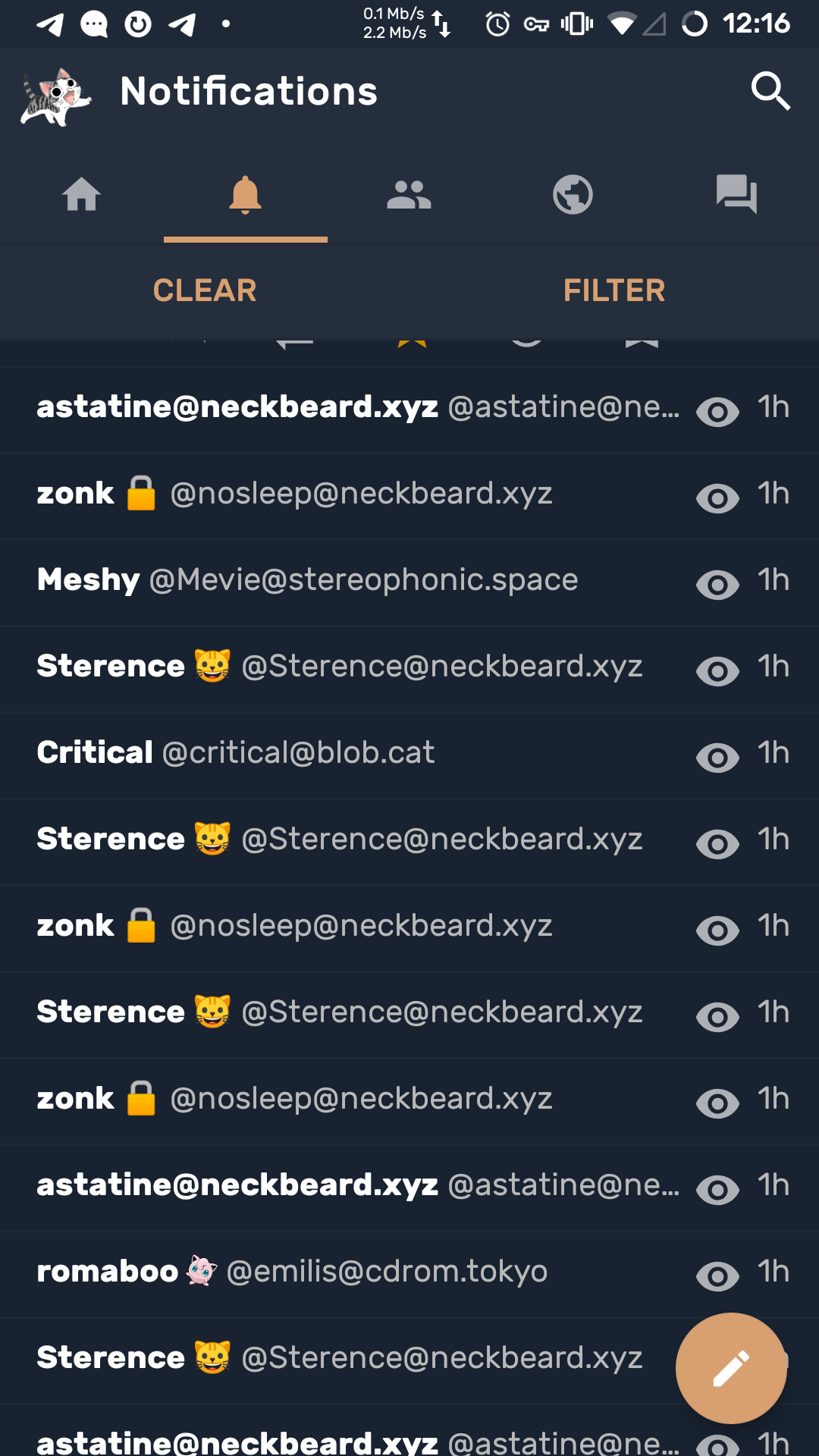
Task: Tap the search magnifier icon
Action: (x=770, y=92)
